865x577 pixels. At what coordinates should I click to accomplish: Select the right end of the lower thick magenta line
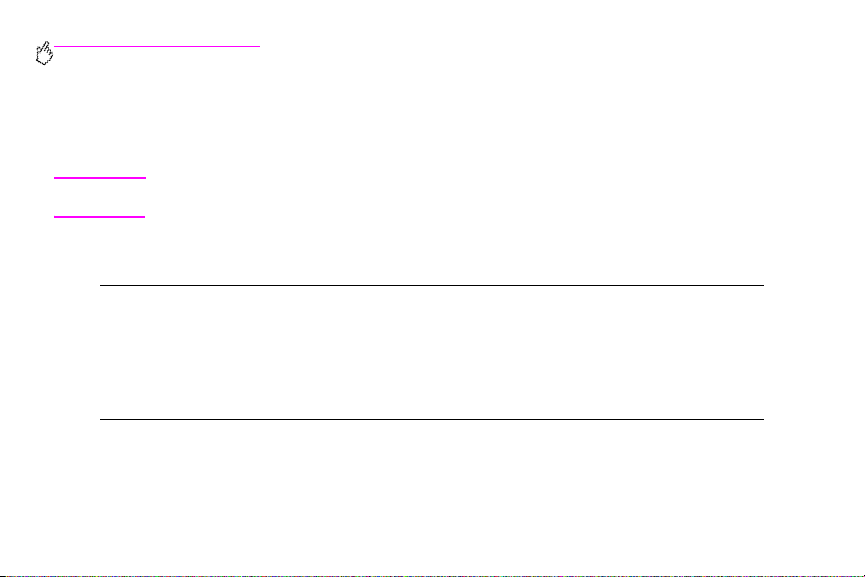(143, 217)
